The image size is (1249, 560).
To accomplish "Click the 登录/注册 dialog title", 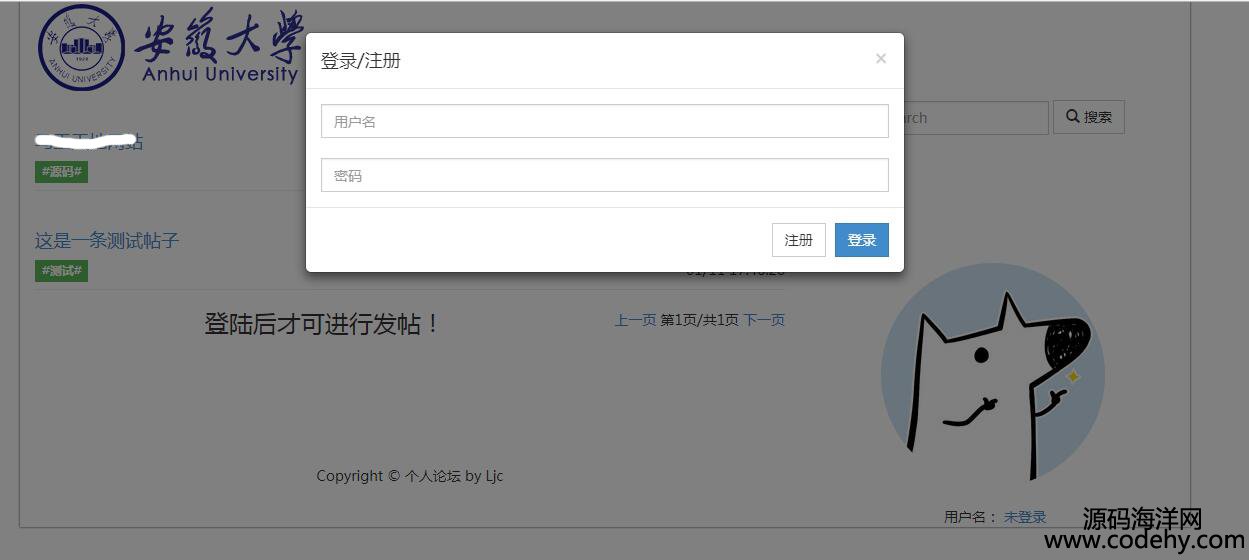I will coord(360,60).
